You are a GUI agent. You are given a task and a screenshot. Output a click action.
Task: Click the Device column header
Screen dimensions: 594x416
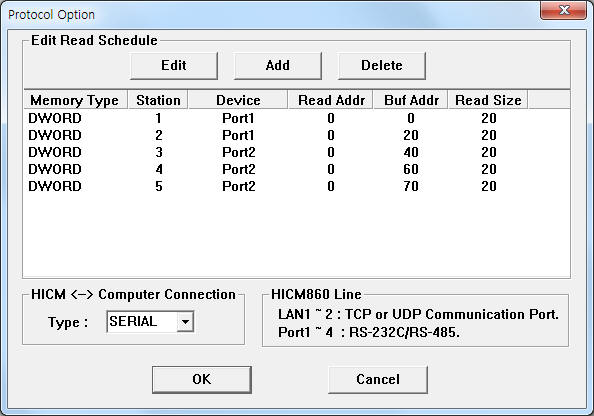pyautogui.click(x=238, y=100)
